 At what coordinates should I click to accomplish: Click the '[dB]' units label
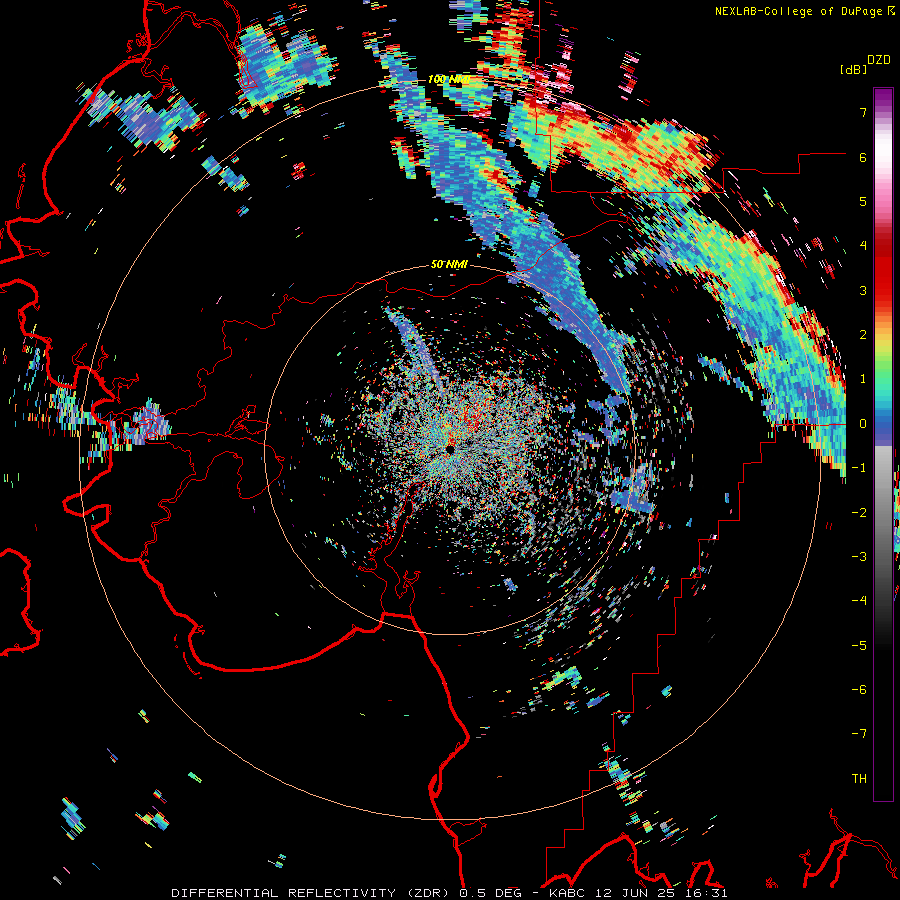pyautogui.click(x=853, y=70)
